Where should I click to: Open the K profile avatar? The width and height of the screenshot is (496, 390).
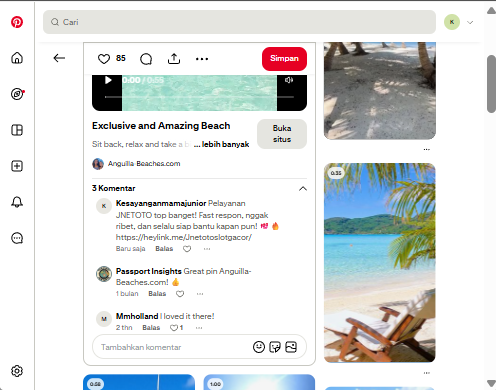point(452,22)
